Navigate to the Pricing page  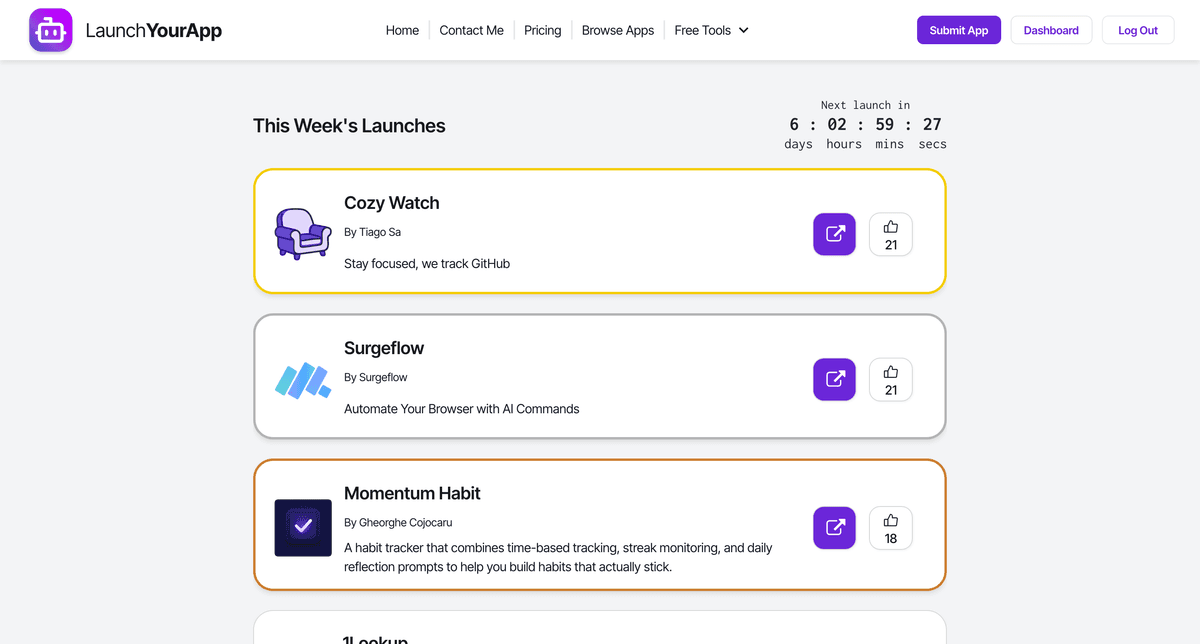click(542, 30)
